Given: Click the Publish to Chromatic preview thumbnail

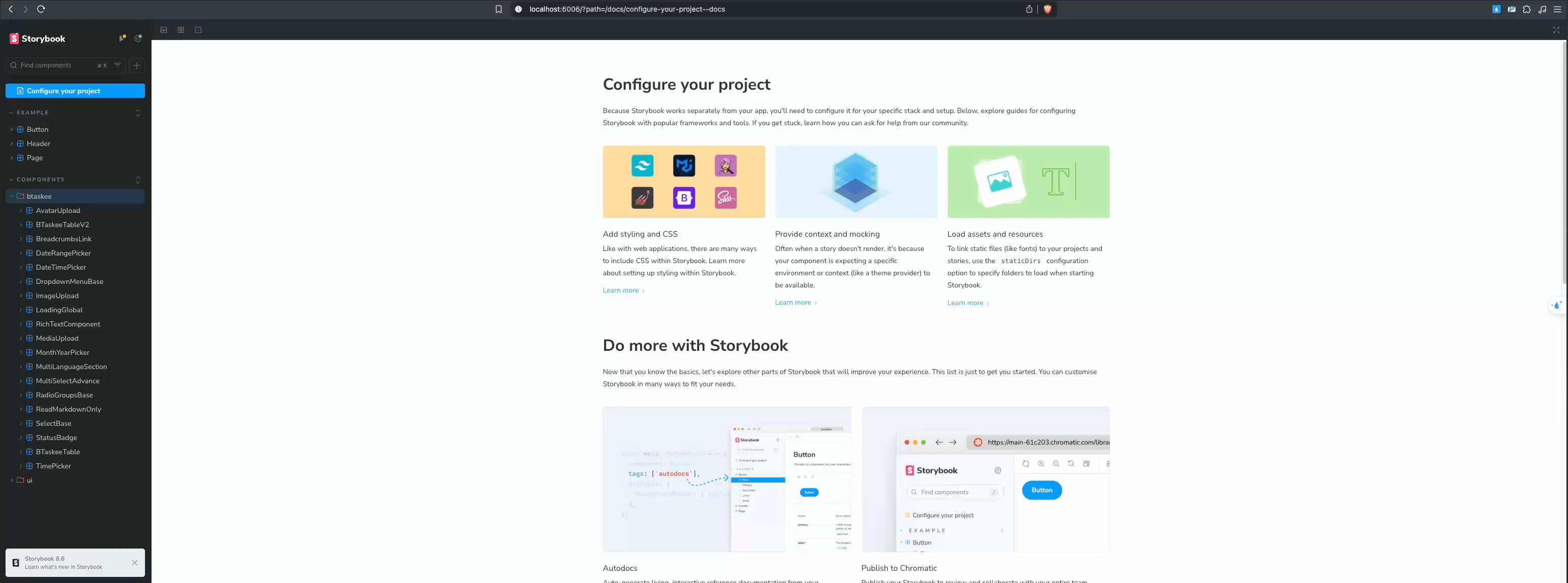Looking at the screenshot, I should (986, 480).
